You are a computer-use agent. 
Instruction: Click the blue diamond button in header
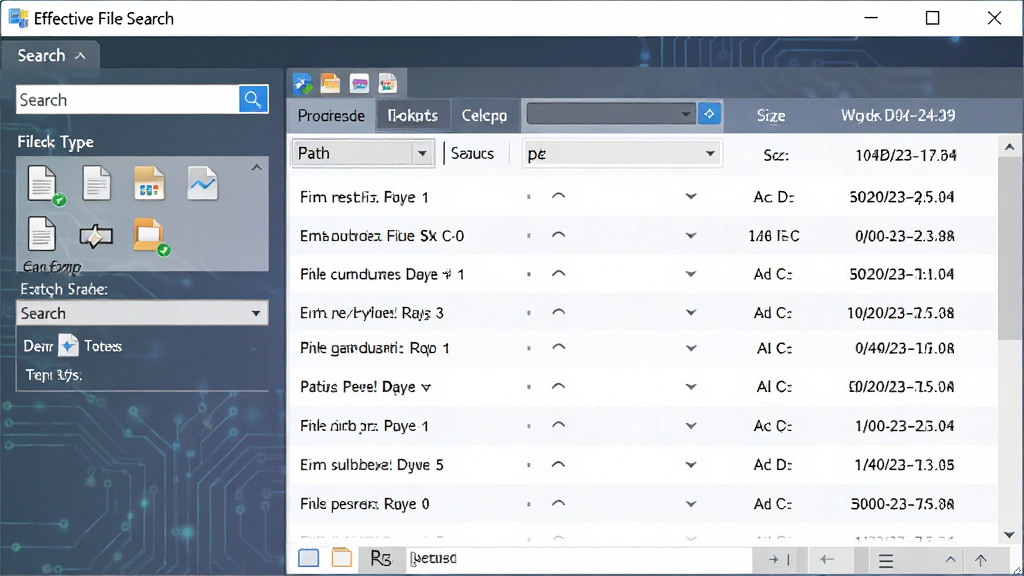[x=709, y=114]
